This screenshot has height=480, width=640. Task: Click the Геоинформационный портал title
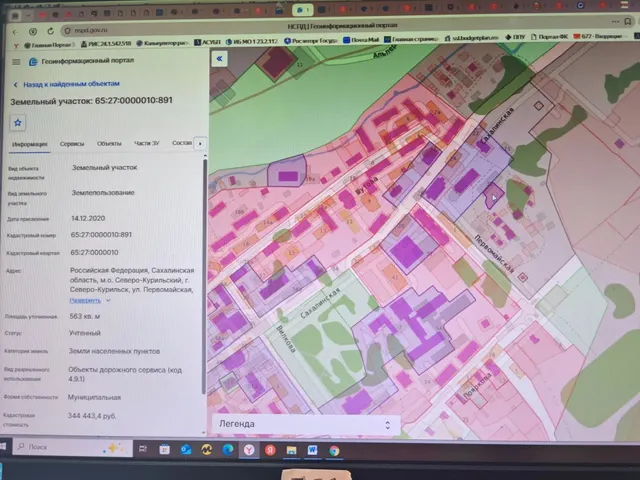87,60
